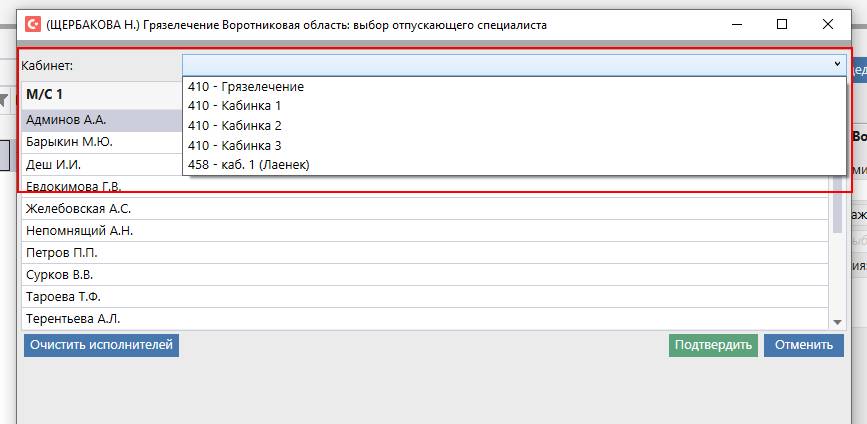The image size is (867, 424).
Task: Choose Непомнящий А.Н. from specialist list
Action: point(79,231)
